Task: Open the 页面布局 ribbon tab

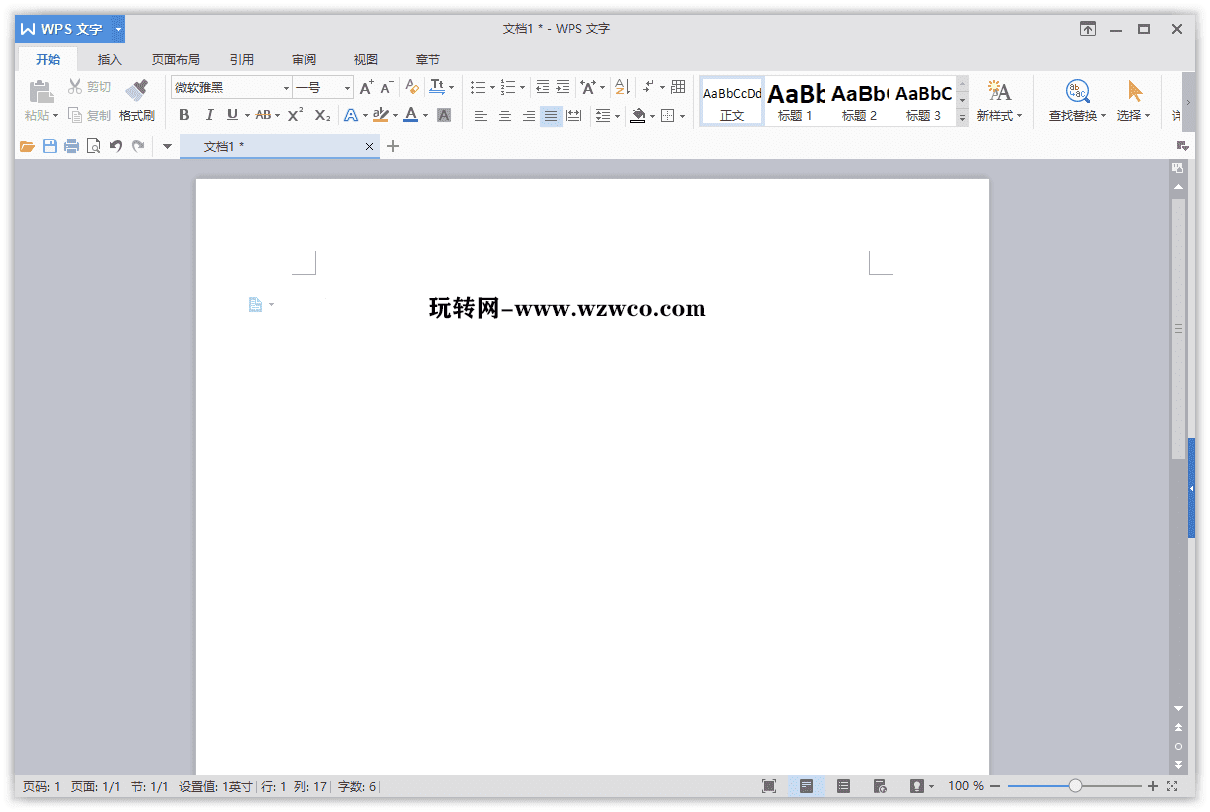Action: (175, 59)
